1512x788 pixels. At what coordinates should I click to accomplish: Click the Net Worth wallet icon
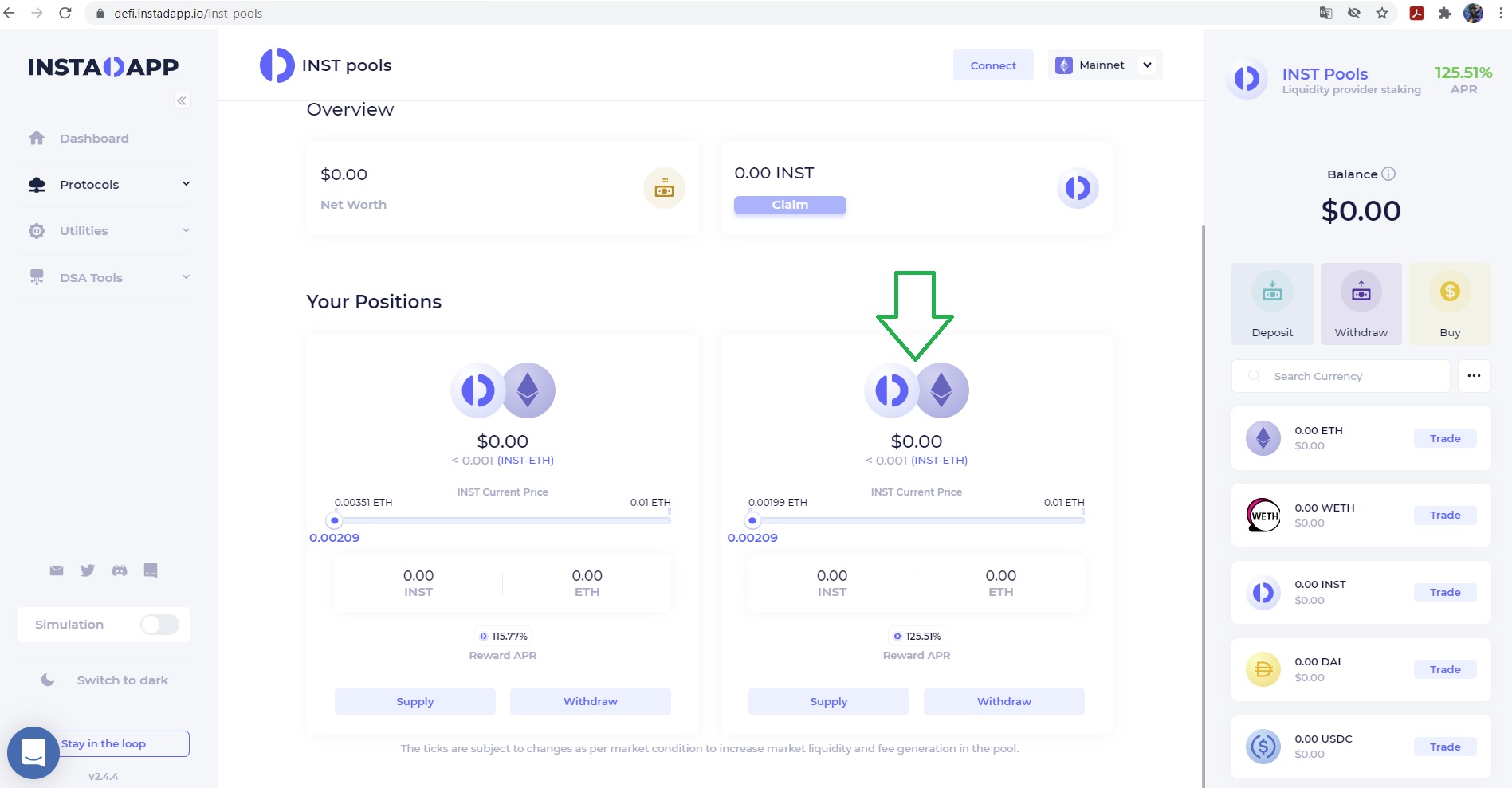coord(664,188)
